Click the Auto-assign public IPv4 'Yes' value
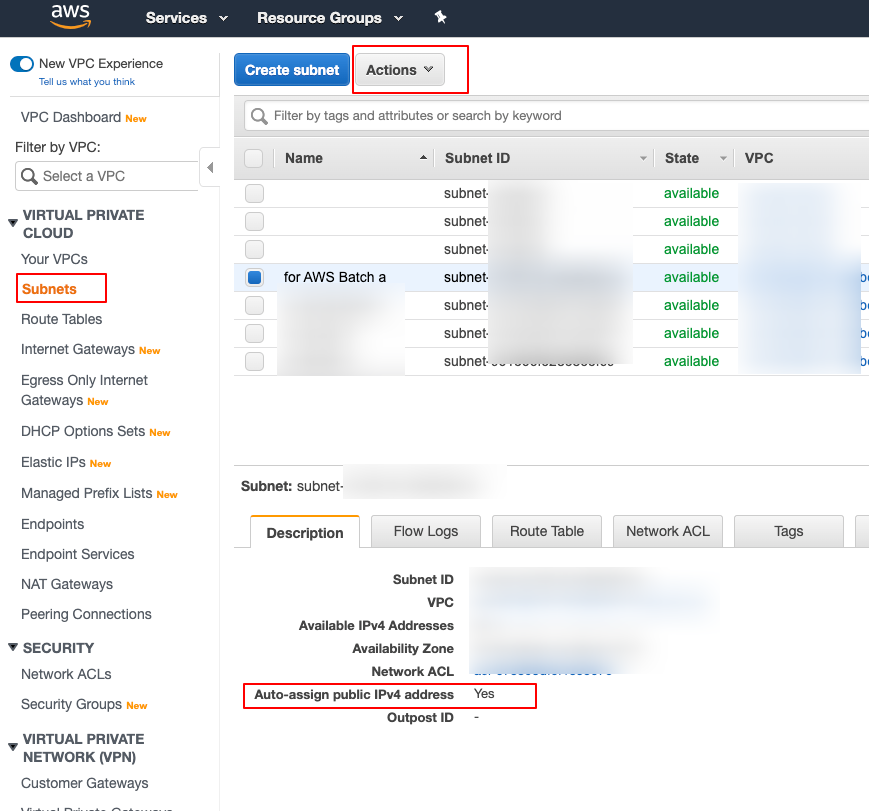Viewport: 869px width, 811px height. (x=484, y=694)
